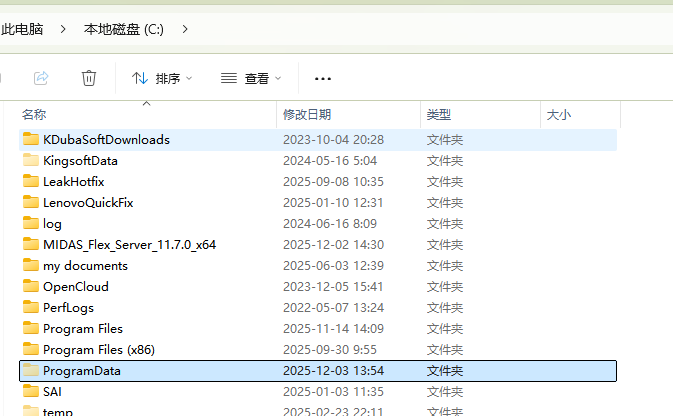
Task: Expand chevron after 此电脑 breadcrumb
Action: (x=64, y=30)
